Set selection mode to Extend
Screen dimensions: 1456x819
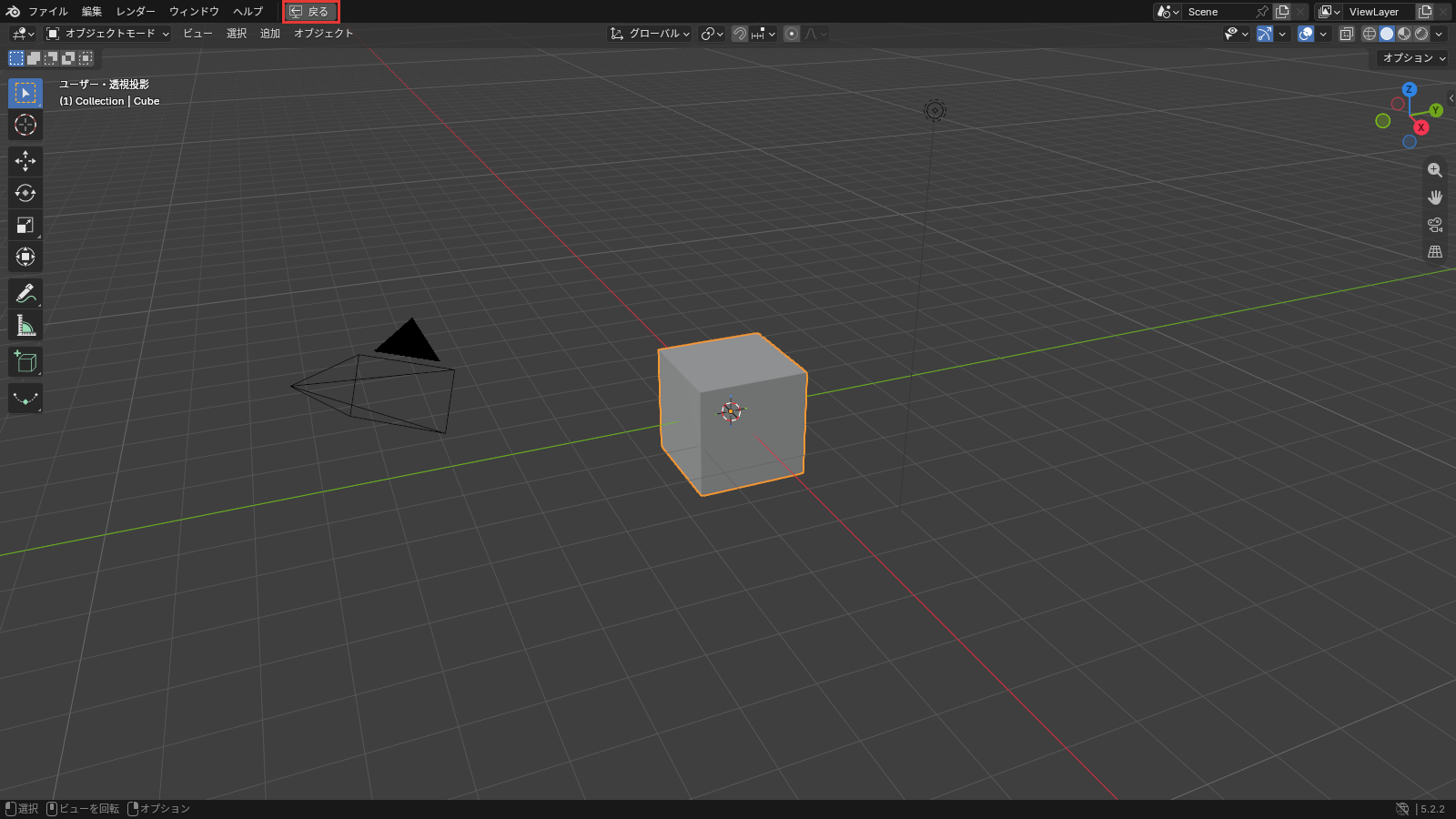34,58
